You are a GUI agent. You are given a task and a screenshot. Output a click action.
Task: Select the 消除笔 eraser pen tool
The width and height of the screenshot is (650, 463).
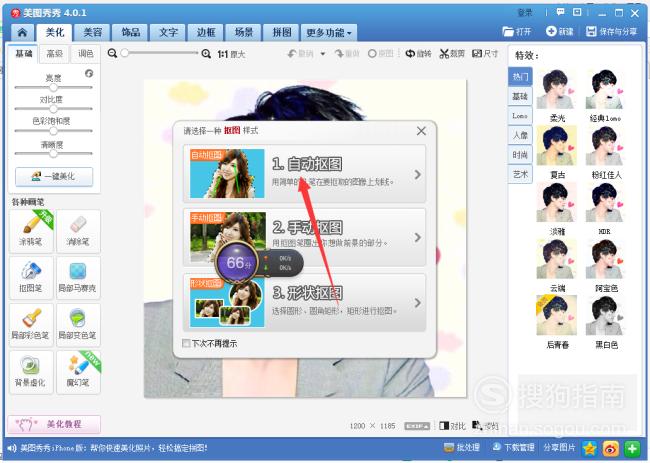point(78,231)
